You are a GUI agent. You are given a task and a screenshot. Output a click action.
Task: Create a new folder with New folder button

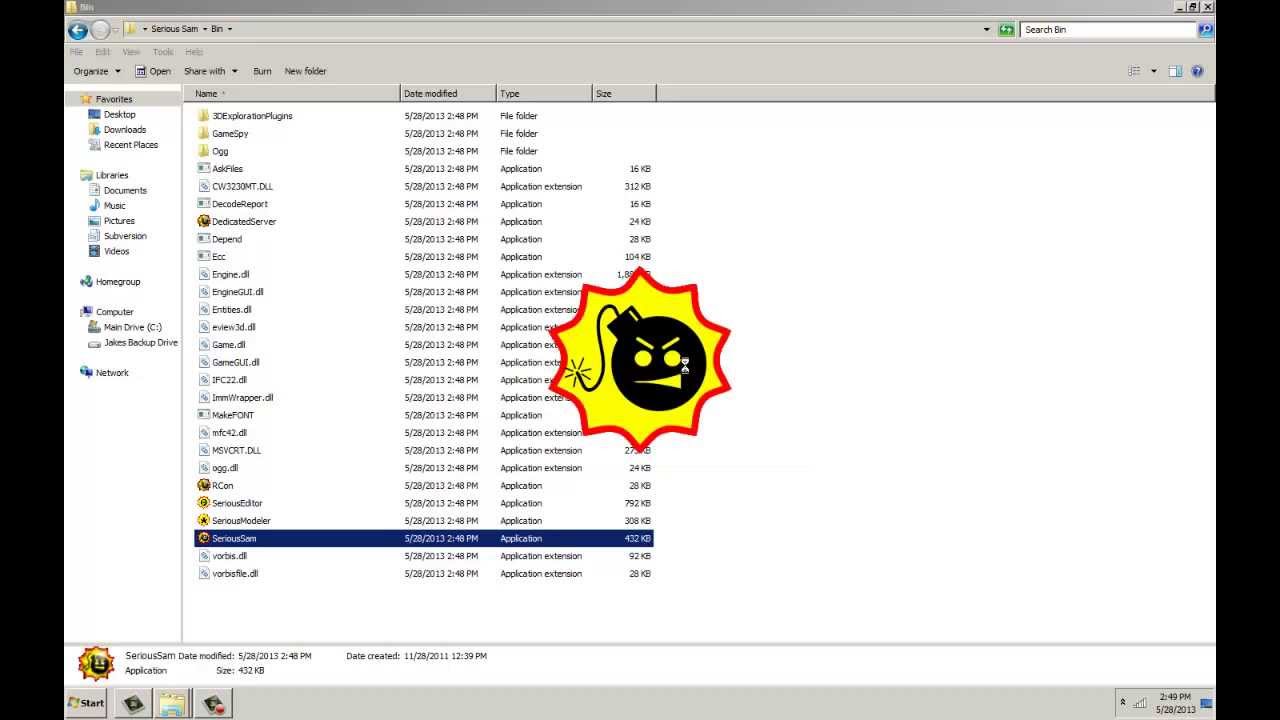(x=305, y=71)
